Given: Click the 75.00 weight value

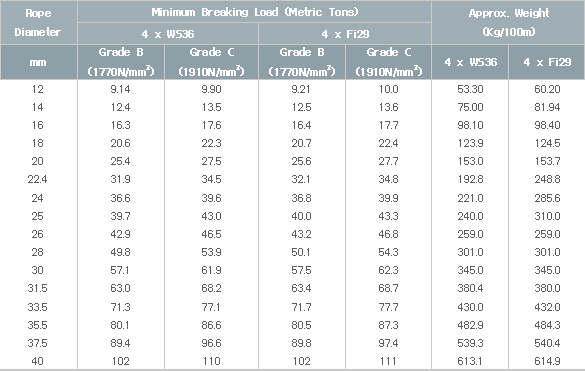Looking at the screenshot, I should [x=470, y=107].
